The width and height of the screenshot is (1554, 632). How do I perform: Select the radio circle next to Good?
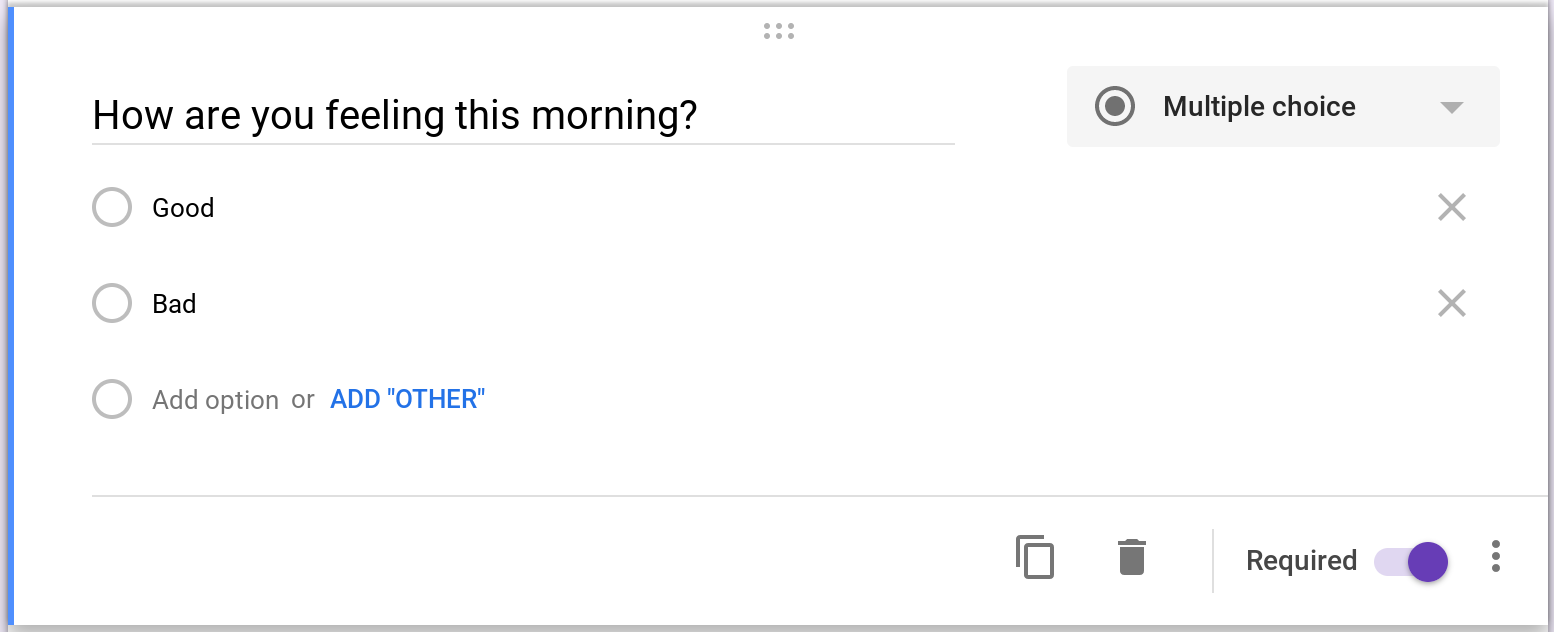coord(112,207)
